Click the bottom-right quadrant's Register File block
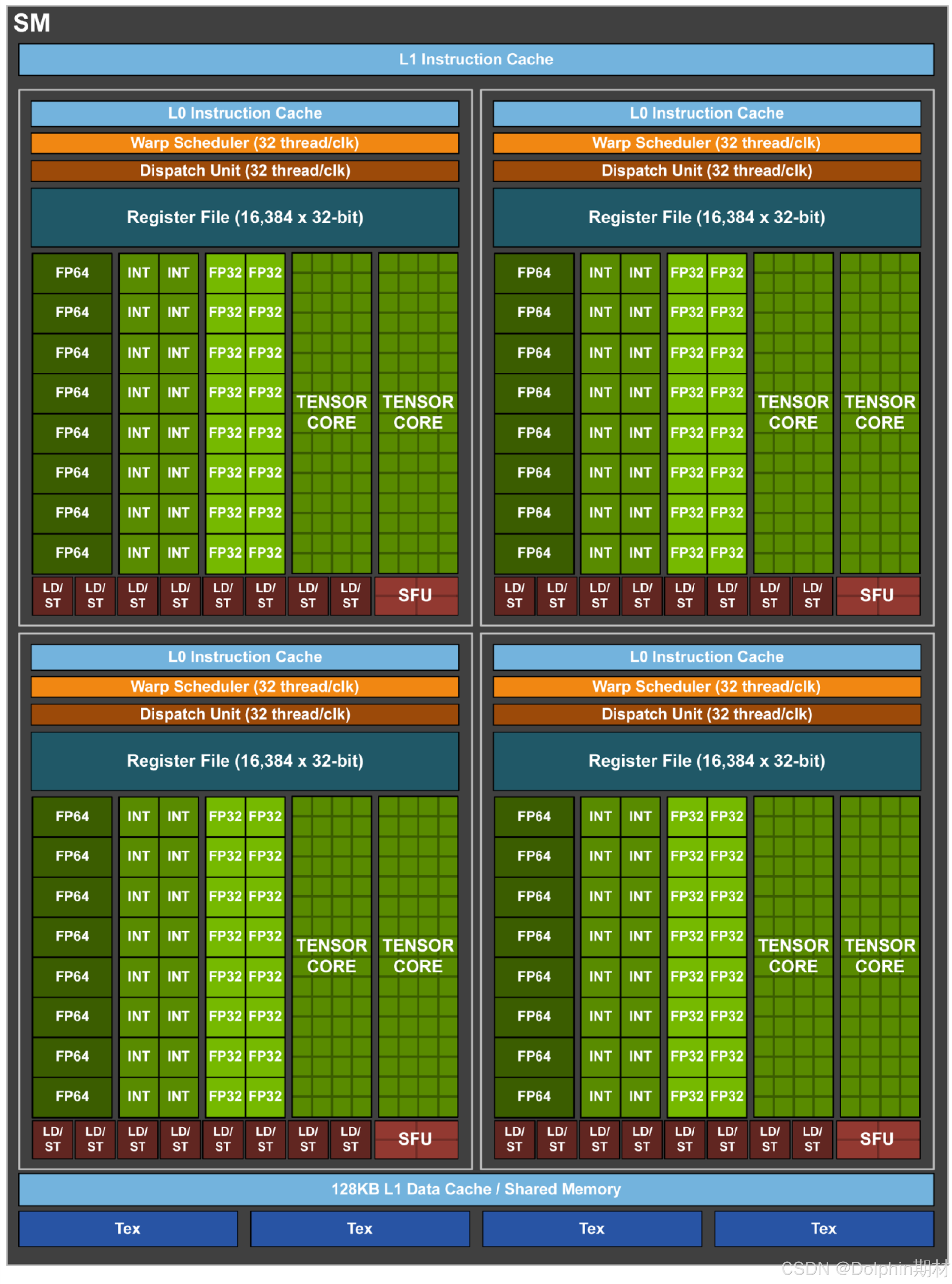Image resolution: width=952 pixels, height=1284 pixels. pyautogui.click(x=707, y=761)
